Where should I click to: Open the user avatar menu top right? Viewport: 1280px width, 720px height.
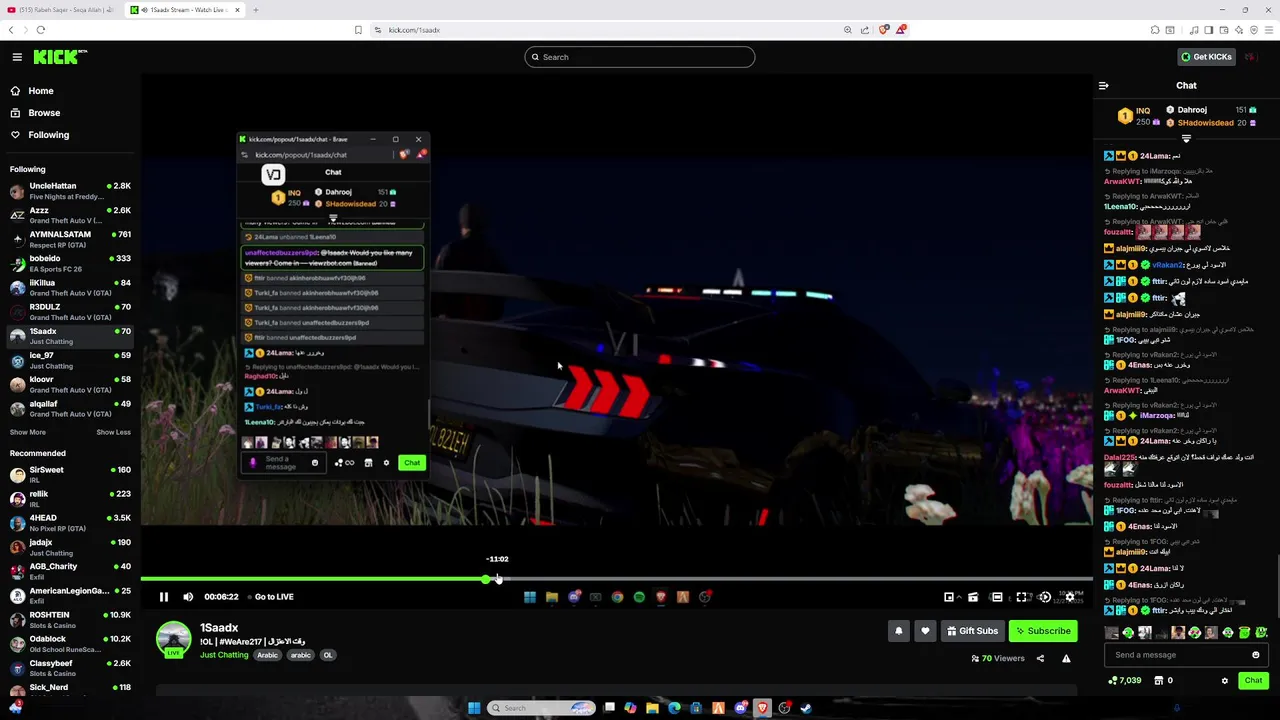pyautogui.click(x=1251, y=57)
